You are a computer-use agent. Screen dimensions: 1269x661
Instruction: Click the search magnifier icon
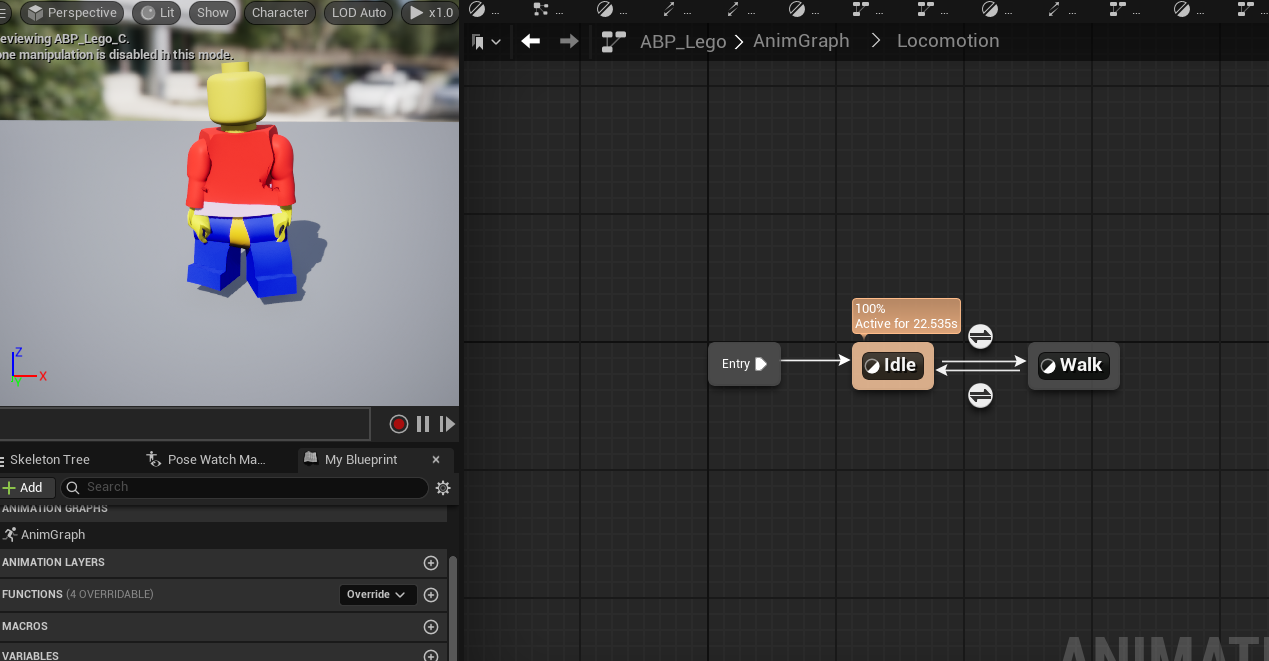(73, 487)
